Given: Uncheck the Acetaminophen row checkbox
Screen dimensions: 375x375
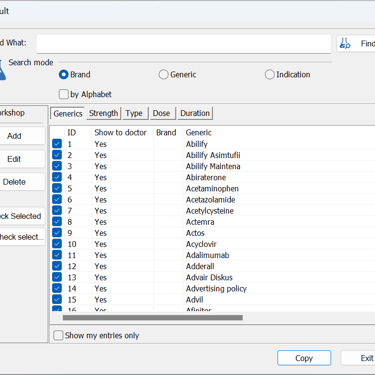Looking at the screenshot, I should 57,188.
